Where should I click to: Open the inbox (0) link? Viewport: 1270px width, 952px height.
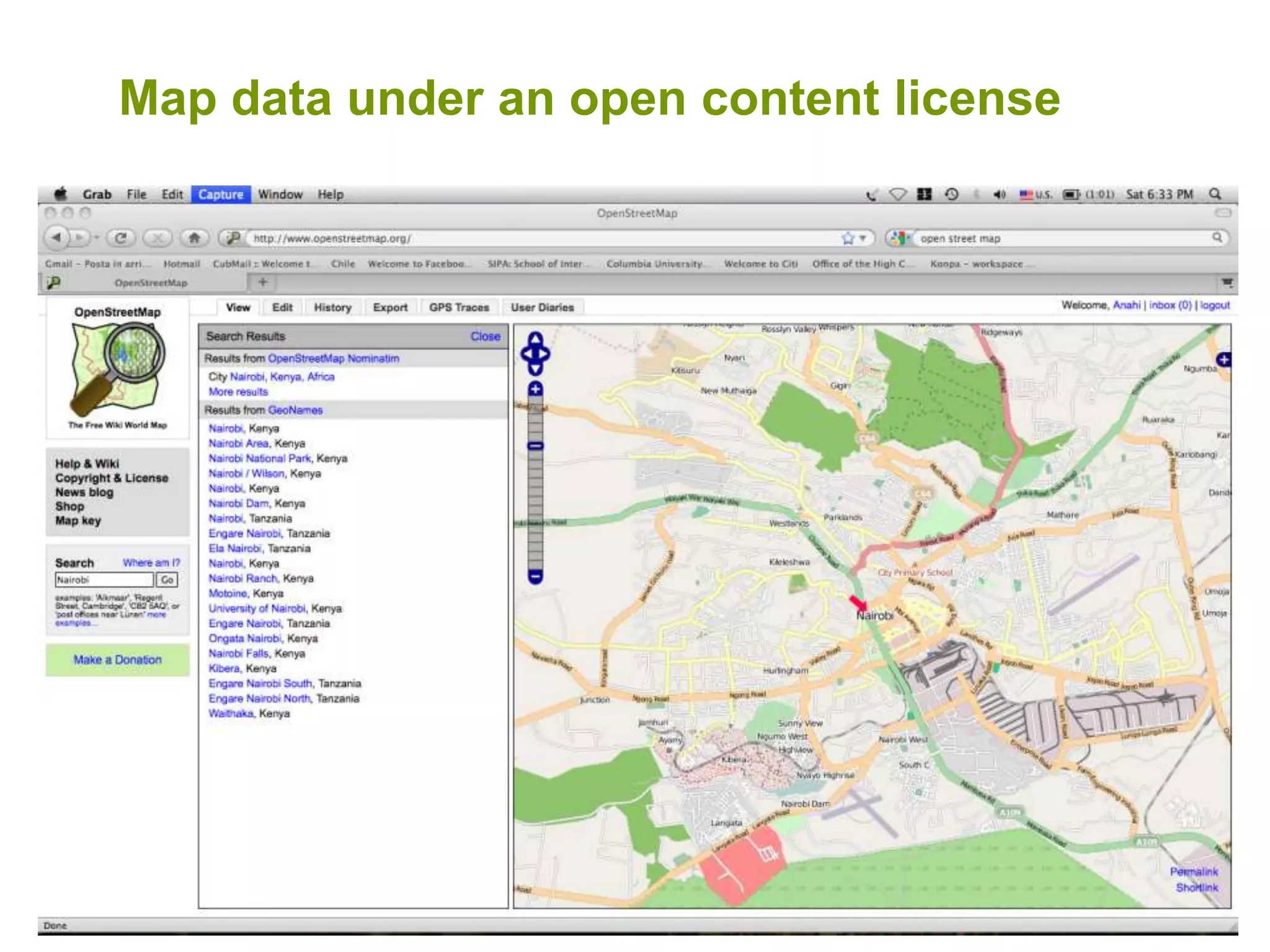coord(1170,305)
